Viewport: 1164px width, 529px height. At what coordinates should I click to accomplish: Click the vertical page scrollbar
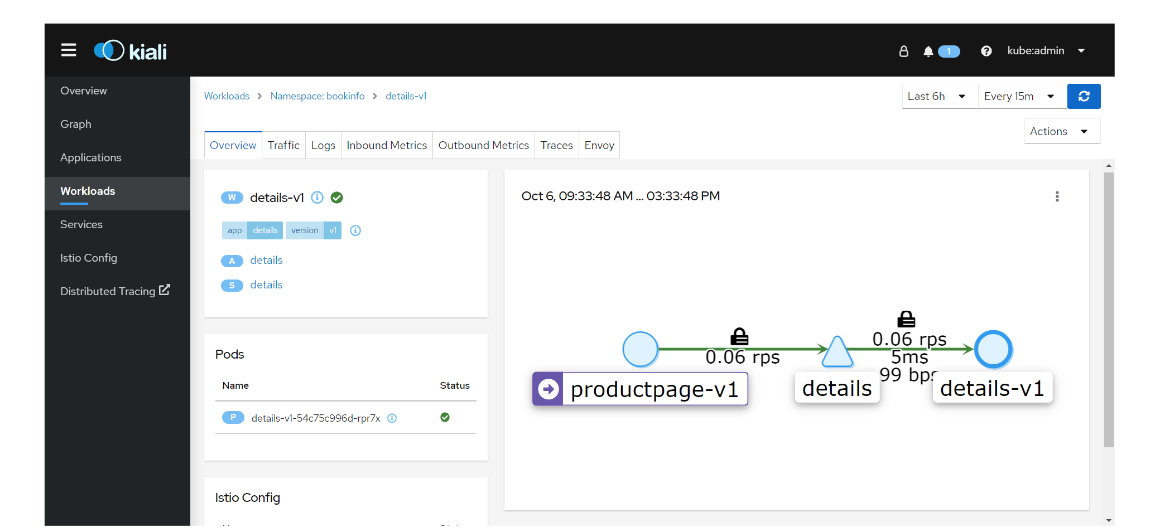click(1109, 310)
